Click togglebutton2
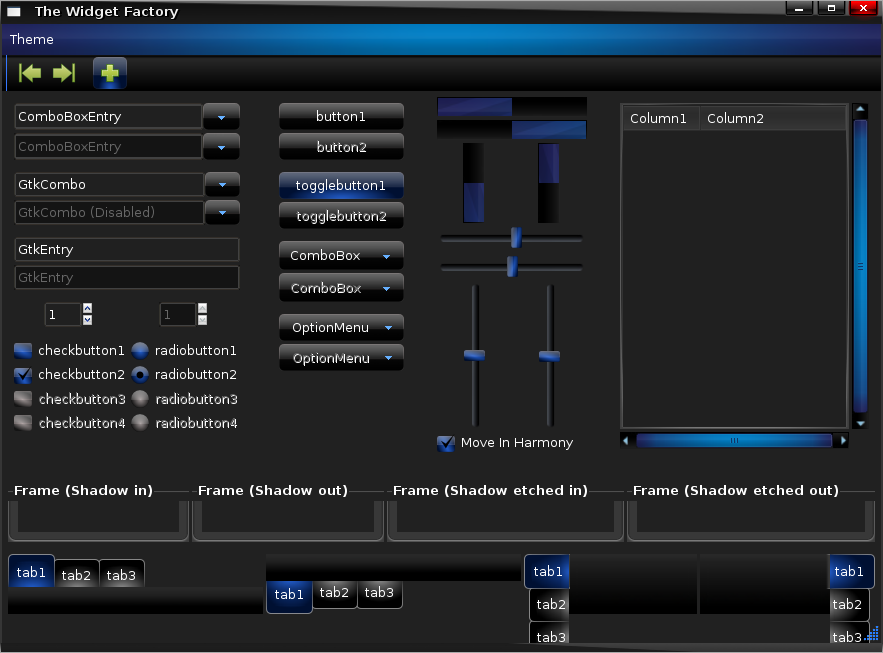 pyautogui.click(x=341, y=216)
